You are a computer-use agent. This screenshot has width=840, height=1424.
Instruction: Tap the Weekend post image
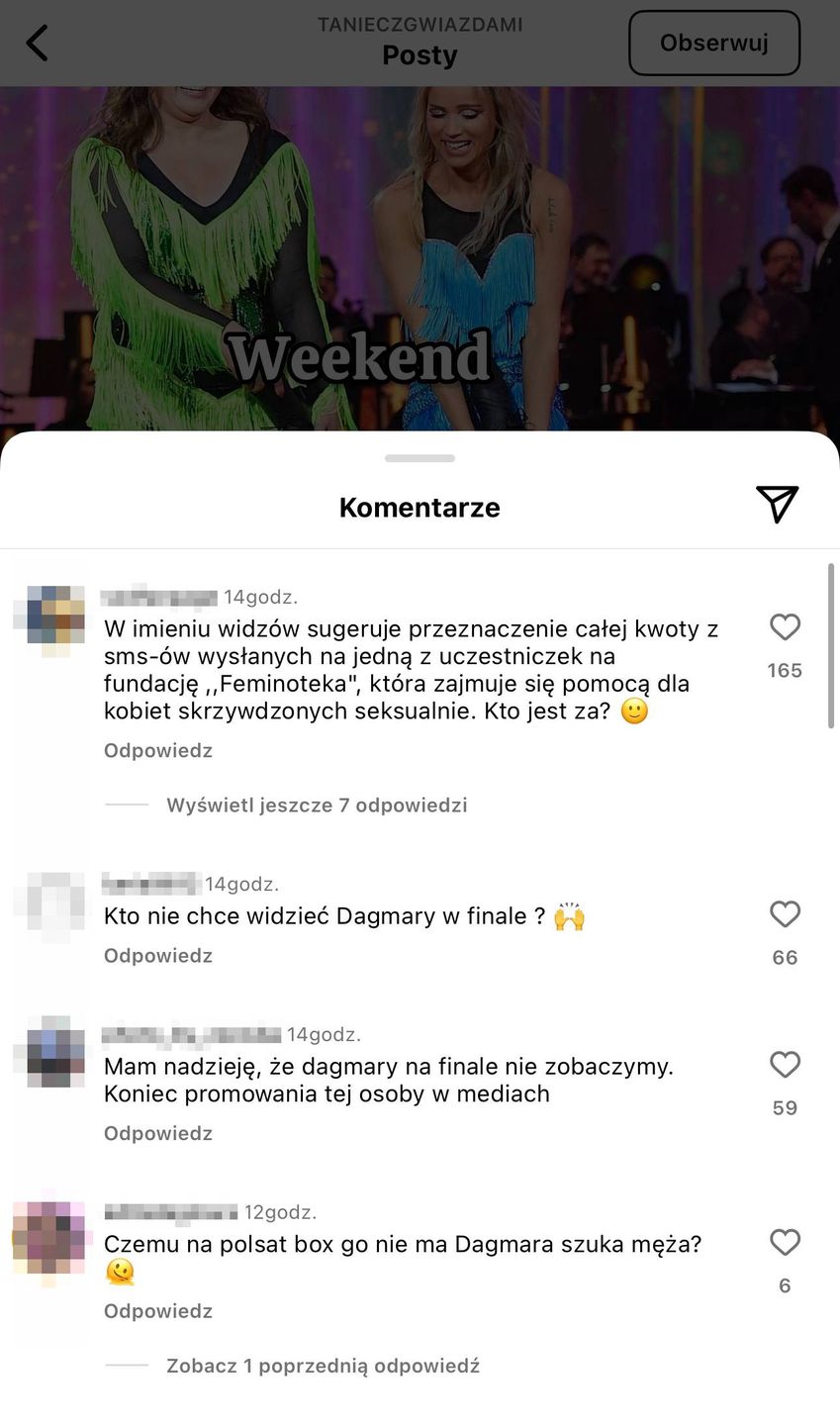click(x=420, y=258)
